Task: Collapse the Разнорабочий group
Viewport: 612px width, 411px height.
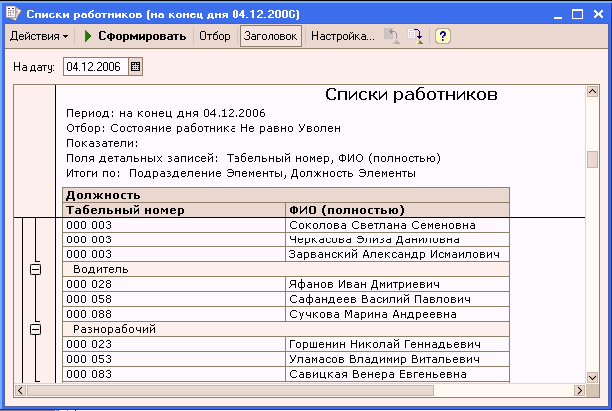Action: tap(35, 329)
